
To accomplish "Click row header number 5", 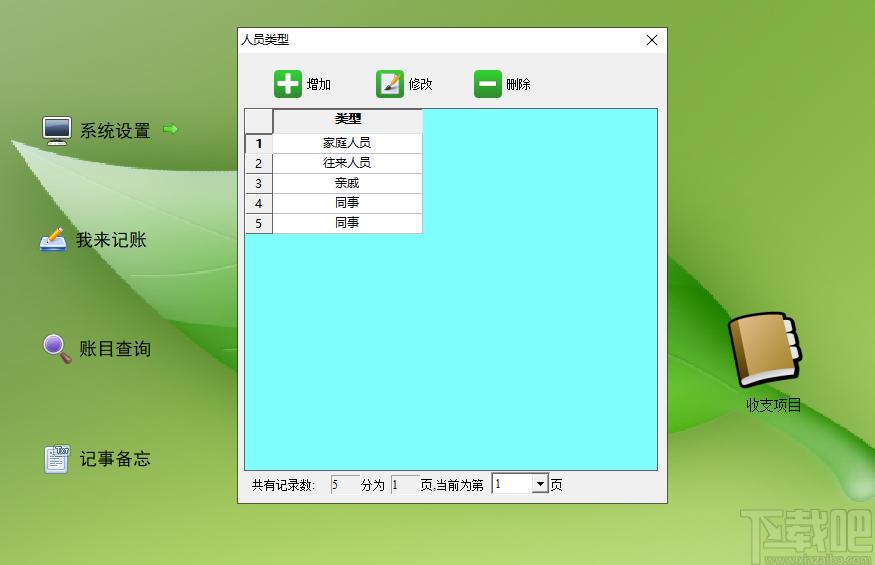I will [x=259, y=224].
